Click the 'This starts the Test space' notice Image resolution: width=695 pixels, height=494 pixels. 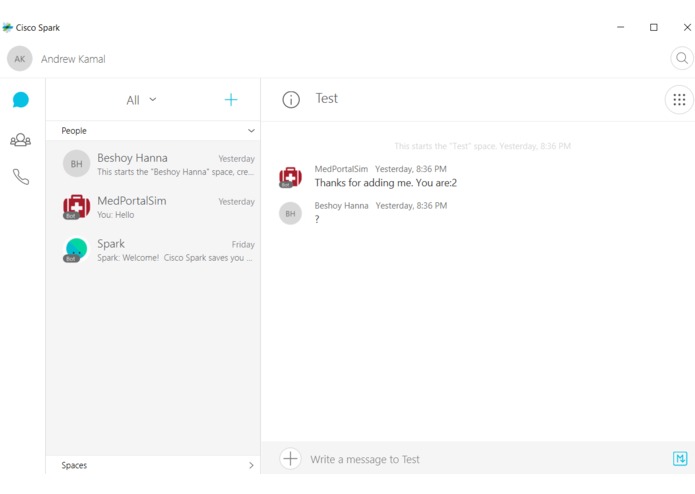482,146
